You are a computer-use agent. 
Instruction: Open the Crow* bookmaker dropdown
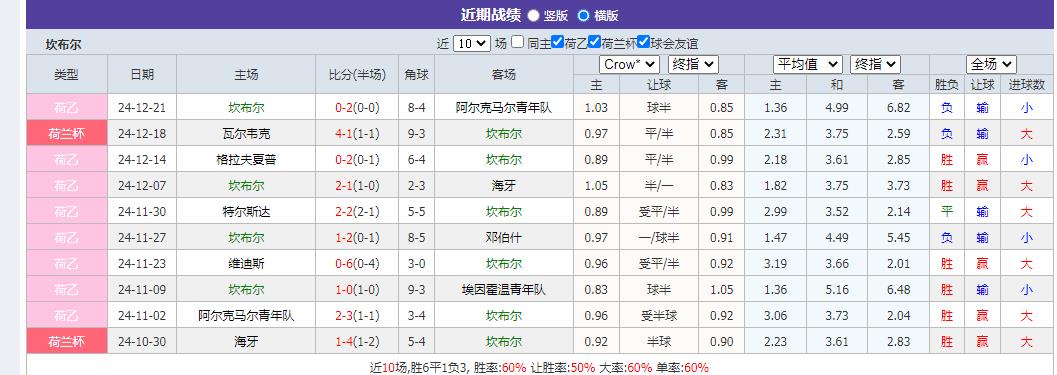629,65
